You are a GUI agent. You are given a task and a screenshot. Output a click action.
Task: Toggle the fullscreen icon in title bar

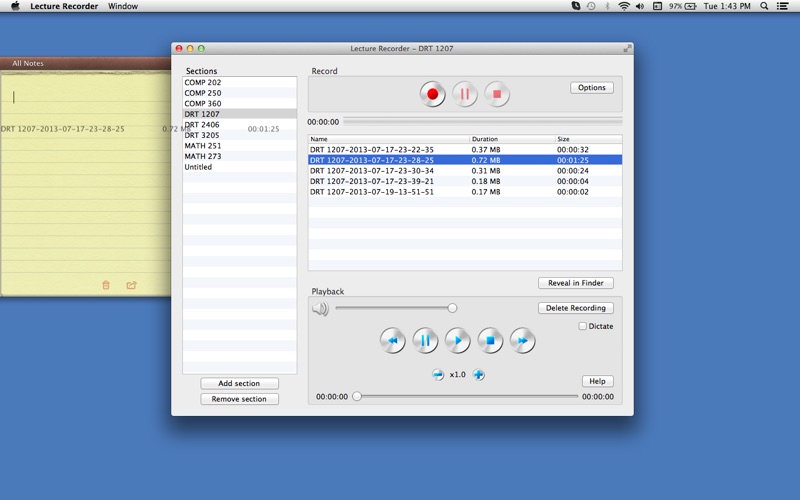pos(627,48)
